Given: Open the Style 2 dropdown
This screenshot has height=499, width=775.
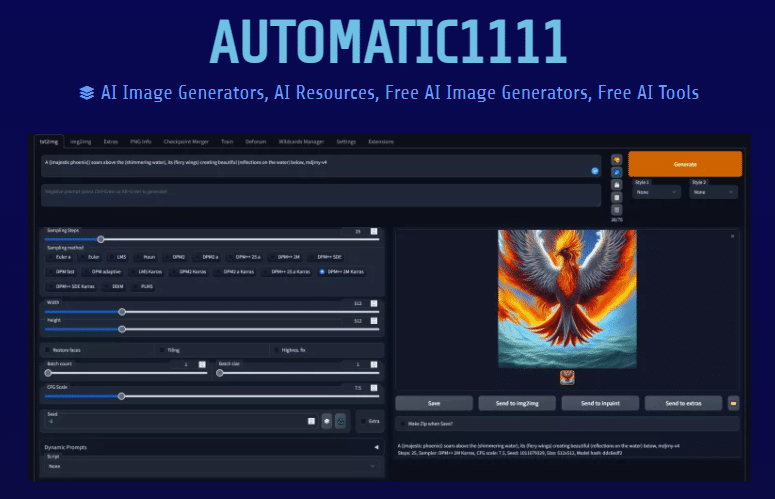Looking at the screenshot, I should pyautogui.click(x=714, y=192).
